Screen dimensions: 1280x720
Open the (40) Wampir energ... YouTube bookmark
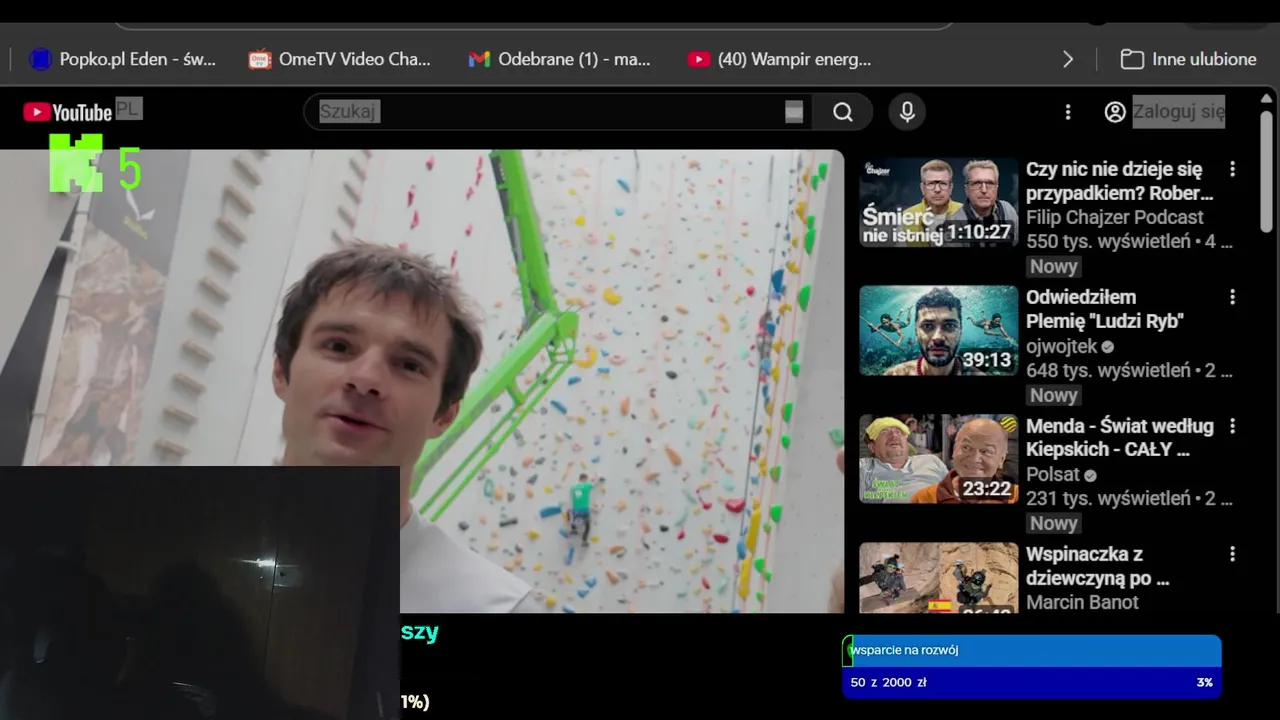pyautogui.click(x=779, y=59)
